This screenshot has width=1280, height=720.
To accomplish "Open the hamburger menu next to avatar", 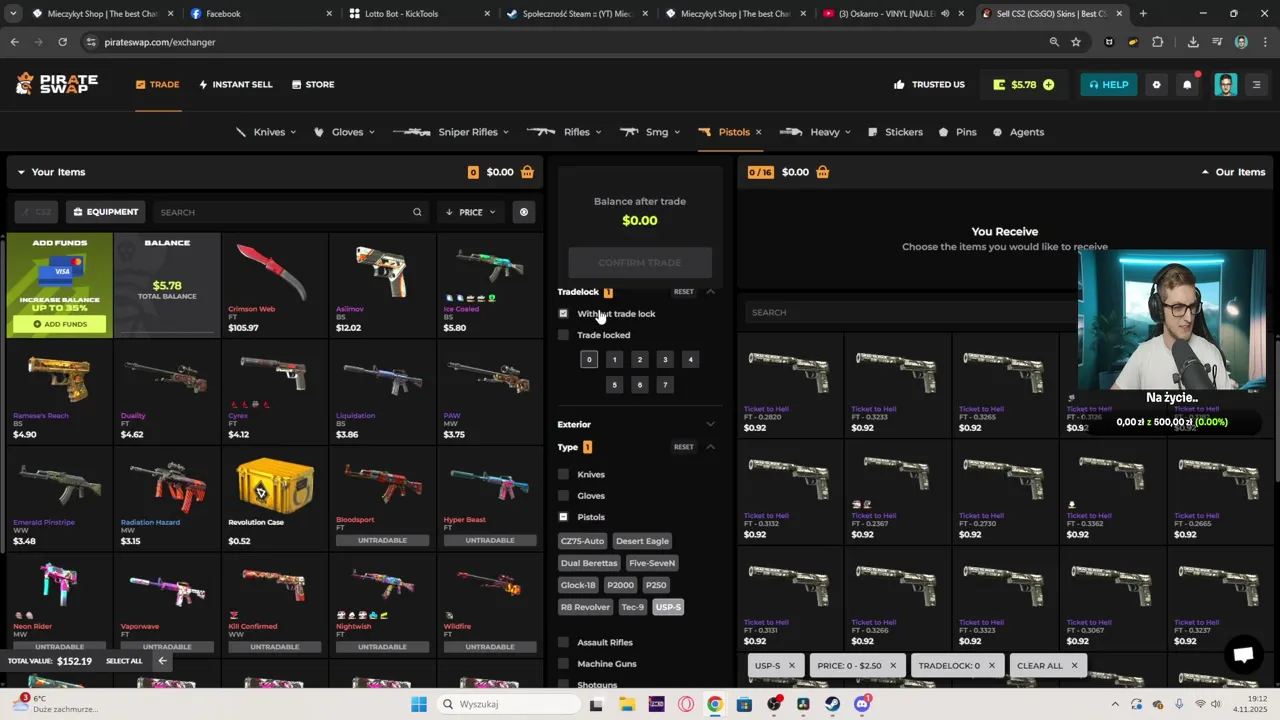I will pyautogui.click(x=1257, y=85).
